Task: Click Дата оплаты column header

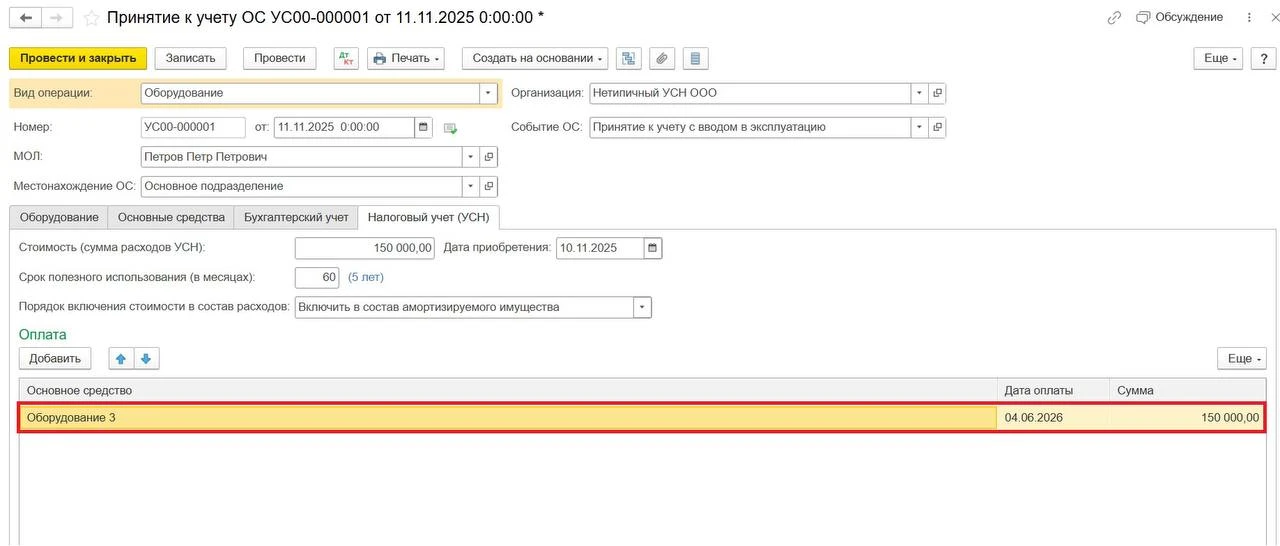Action: 1053,390
